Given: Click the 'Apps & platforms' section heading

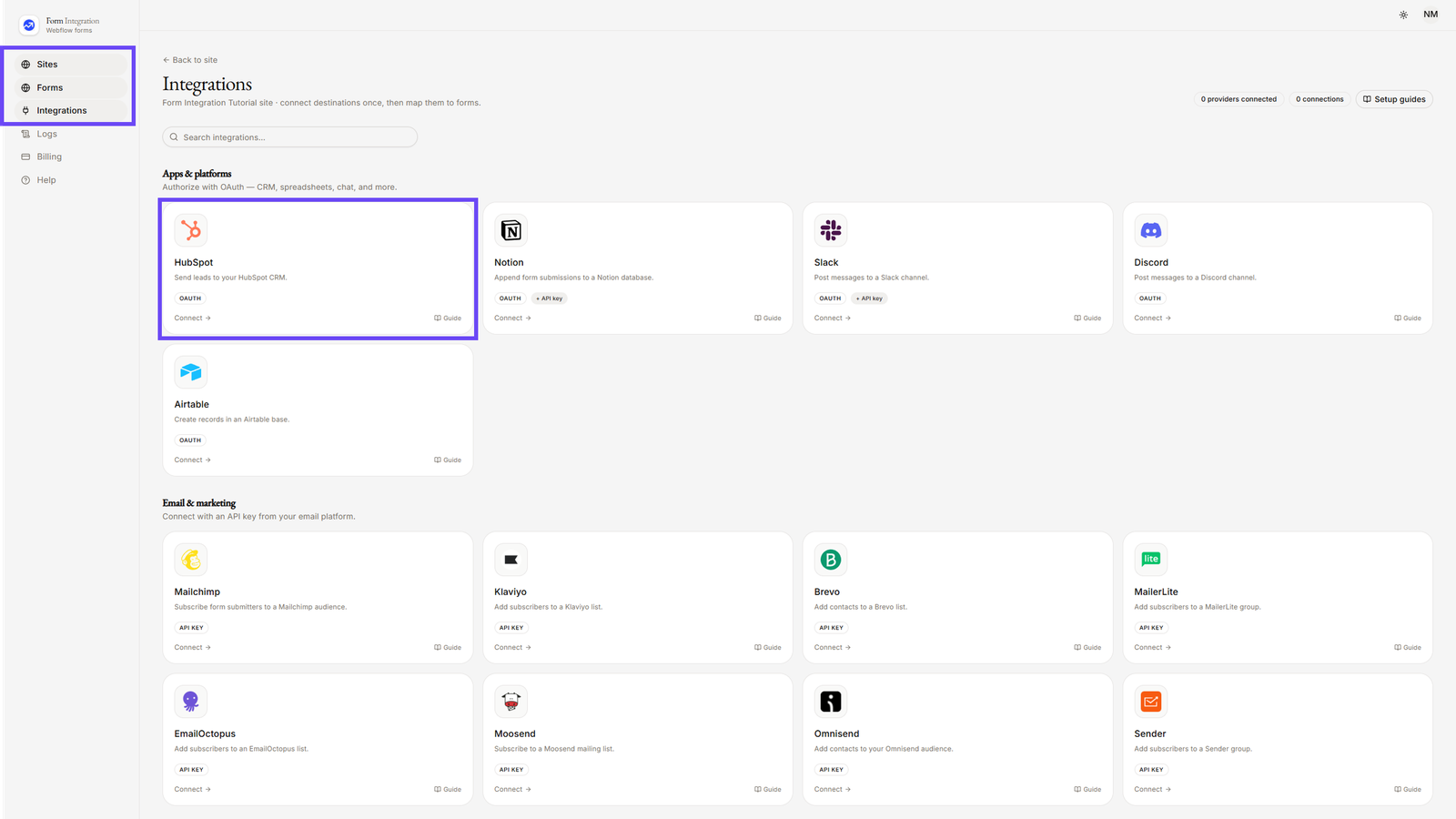Looking at the screenshot, I should pyautogui.click(x=197, y=174).
